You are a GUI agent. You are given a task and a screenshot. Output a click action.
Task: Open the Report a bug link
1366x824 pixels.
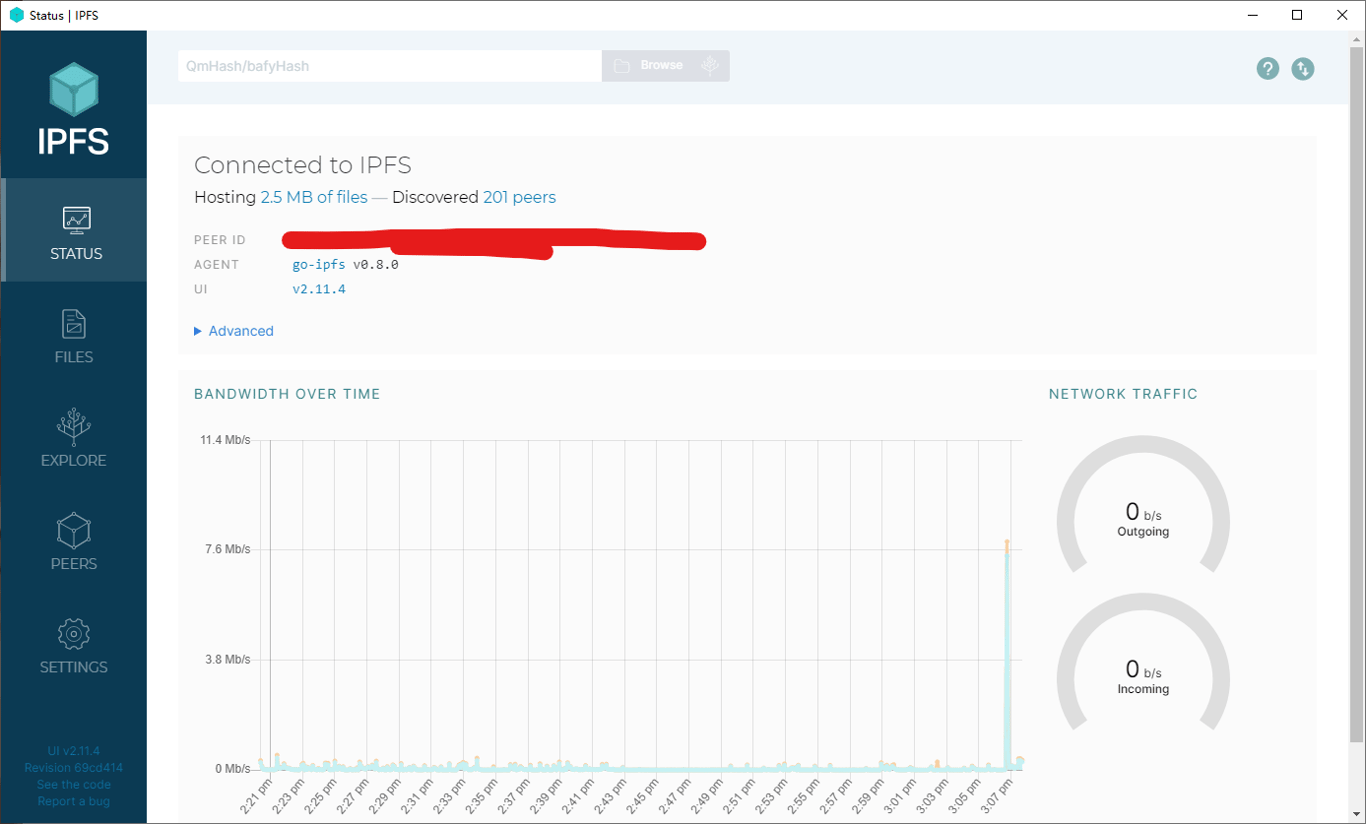74,801
